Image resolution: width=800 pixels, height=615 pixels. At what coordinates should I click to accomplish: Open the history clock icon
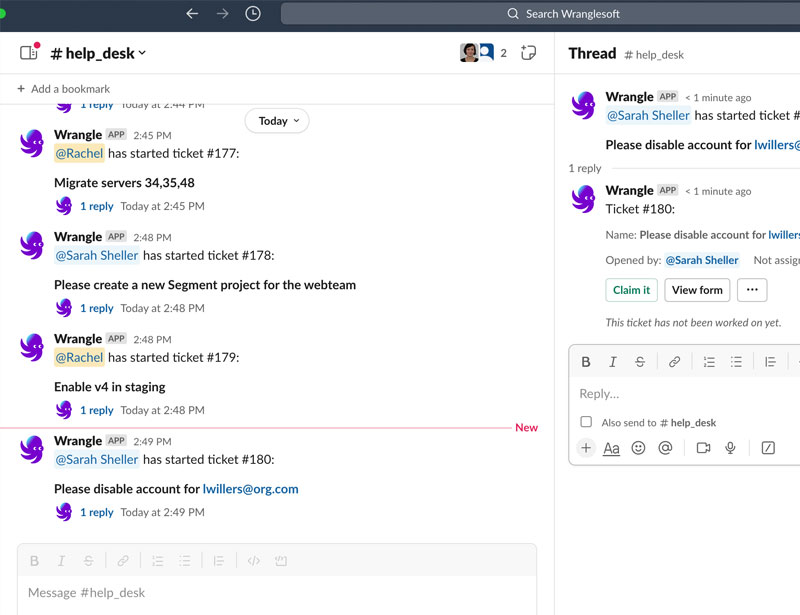253,14
